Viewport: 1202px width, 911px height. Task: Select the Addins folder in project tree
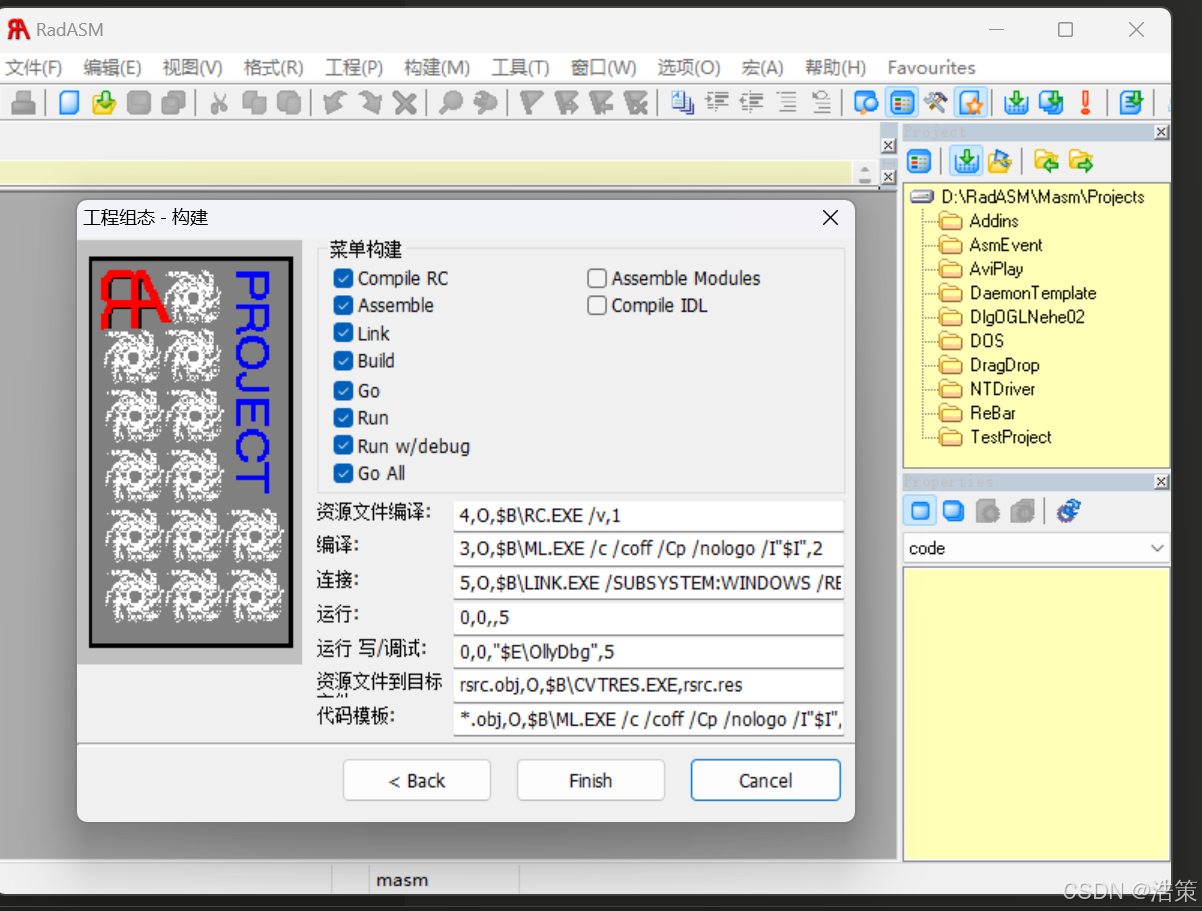(994, 221)
